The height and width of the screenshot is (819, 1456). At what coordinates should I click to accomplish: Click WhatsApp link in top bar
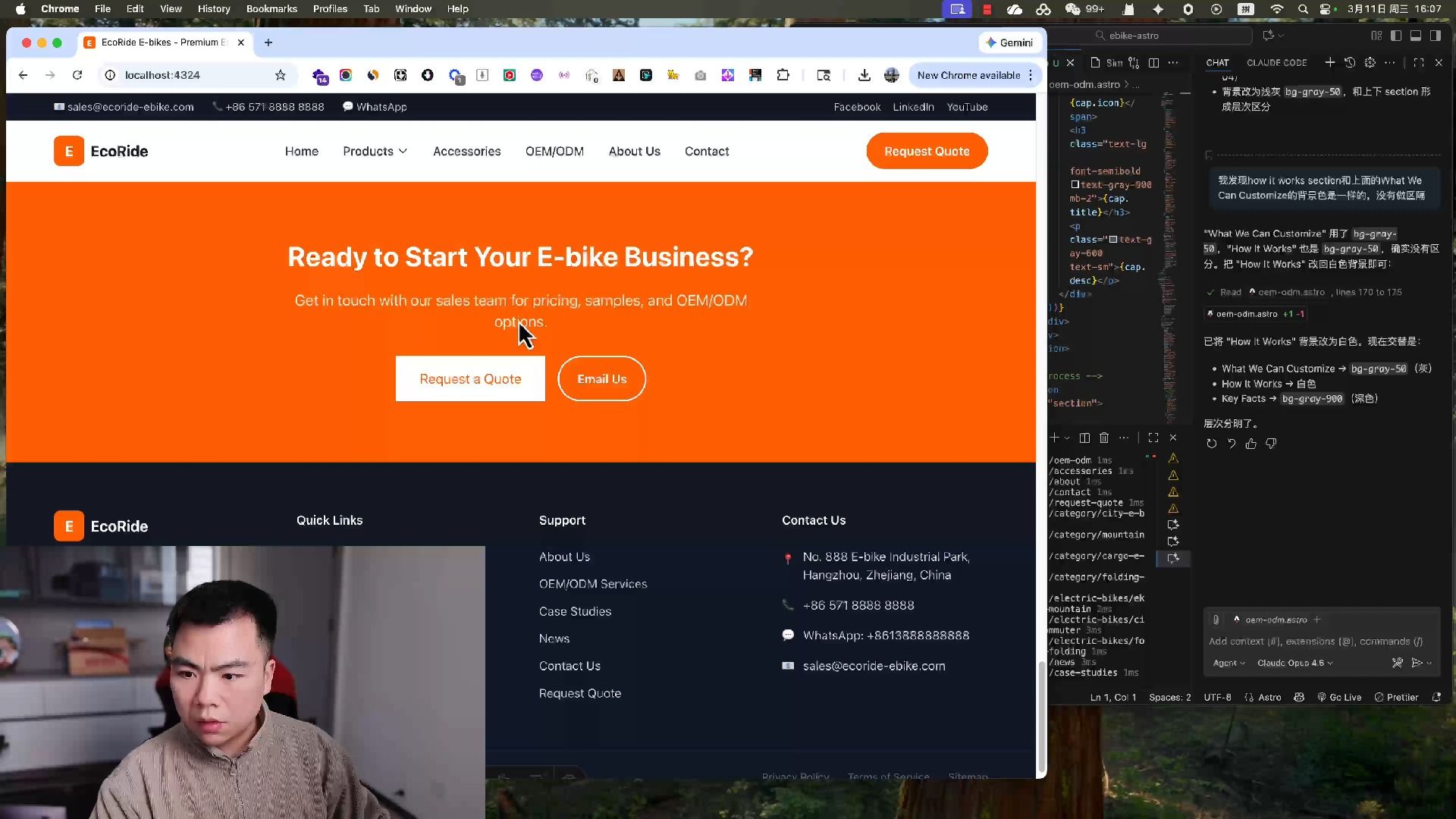click(x=375, y=107)
